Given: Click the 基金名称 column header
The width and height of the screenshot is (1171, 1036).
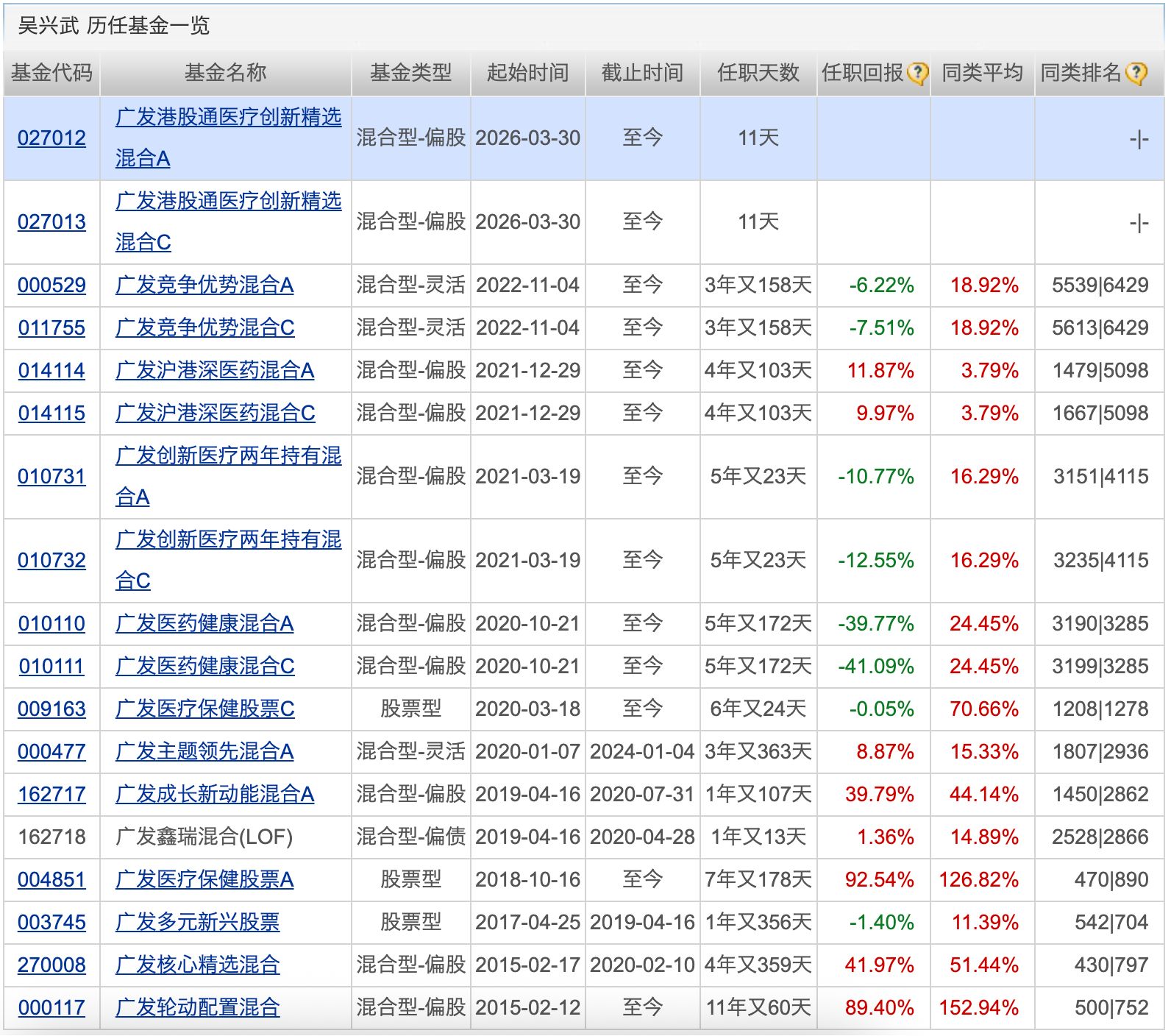Looking at the screenshot, I should [x=226, y=73].
